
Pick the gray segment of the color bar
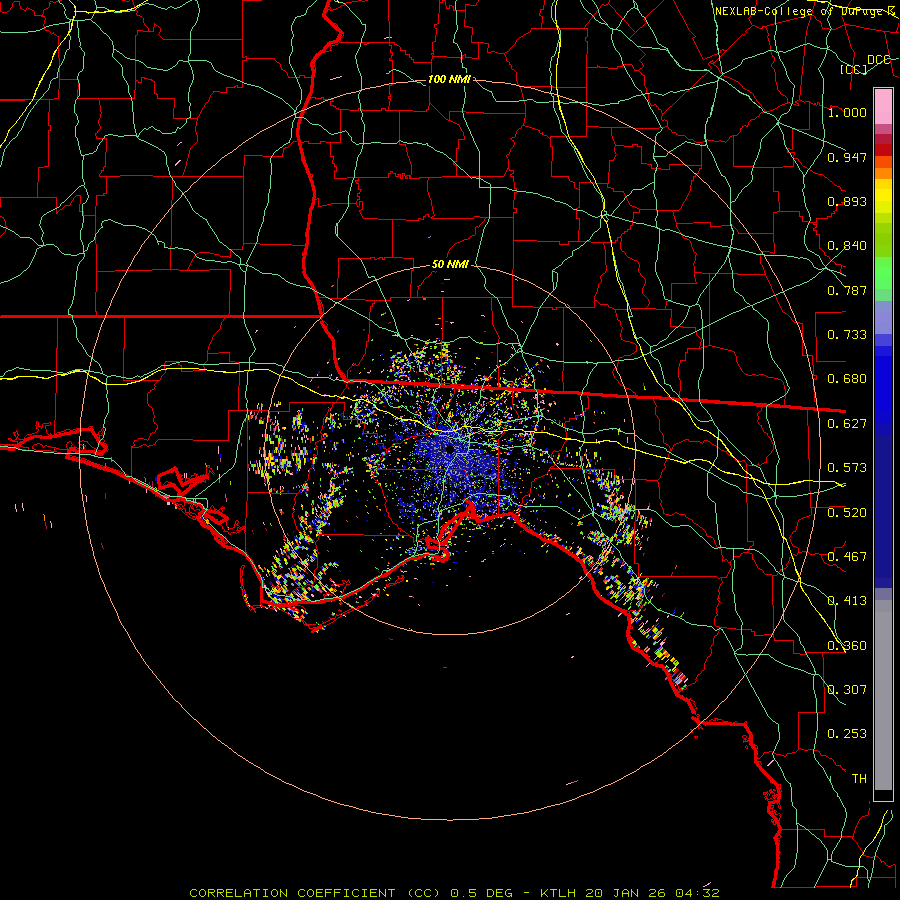883,695
